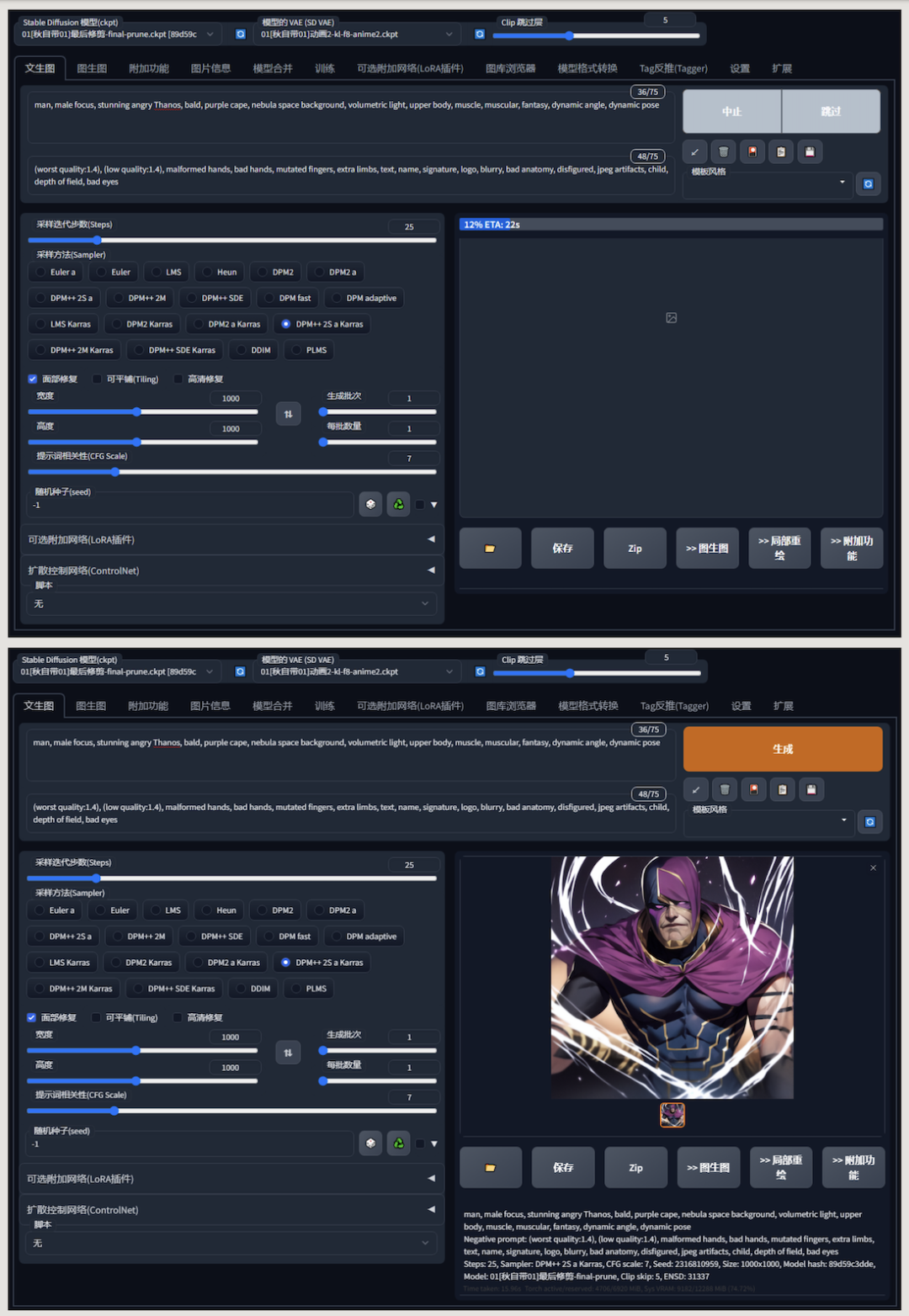The height and width of the screenshot is (1316, 909).
Task: Click floppy save-style icon in lower screenshot
Action: [811, 789]
